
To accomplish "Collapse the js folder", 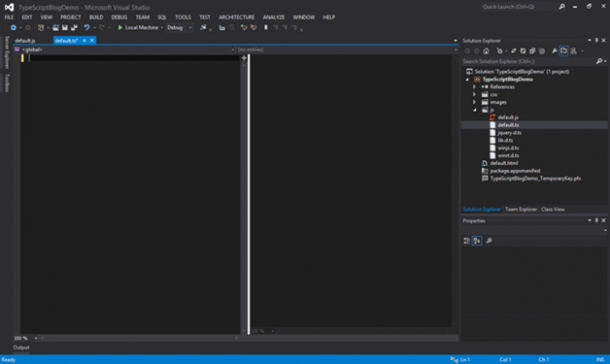I will (475, 110).
